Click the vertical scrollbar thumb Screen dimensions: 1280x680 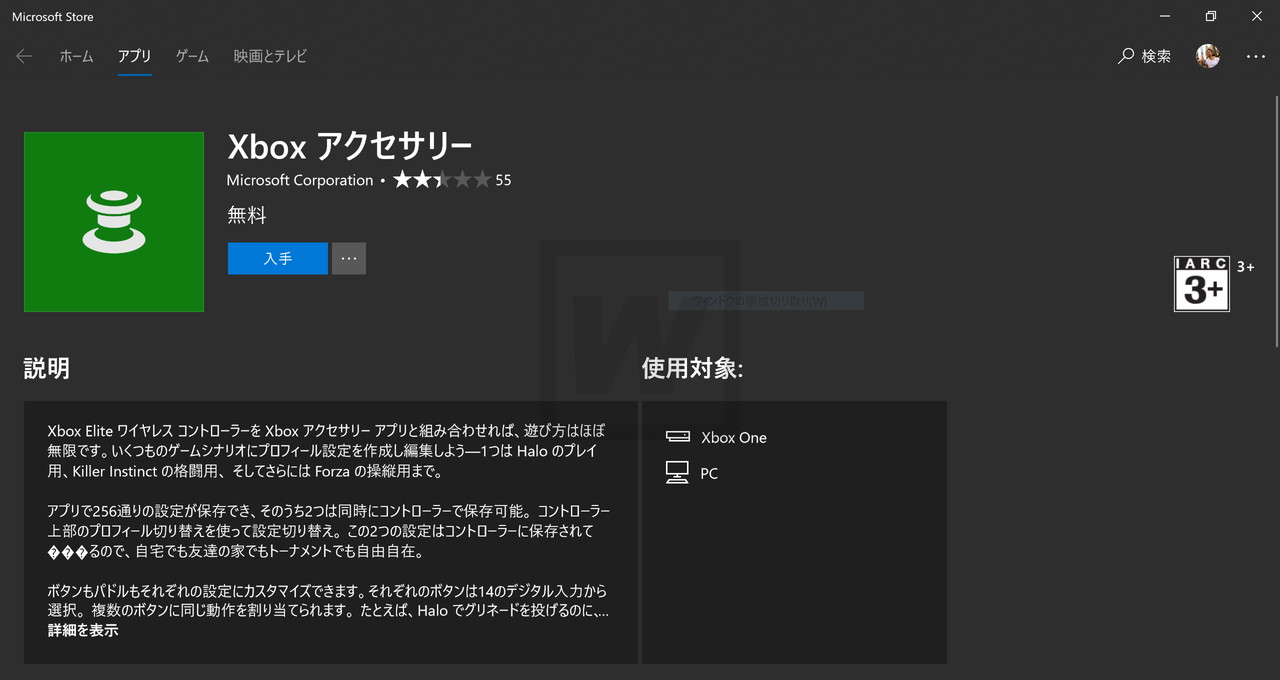1276,220
